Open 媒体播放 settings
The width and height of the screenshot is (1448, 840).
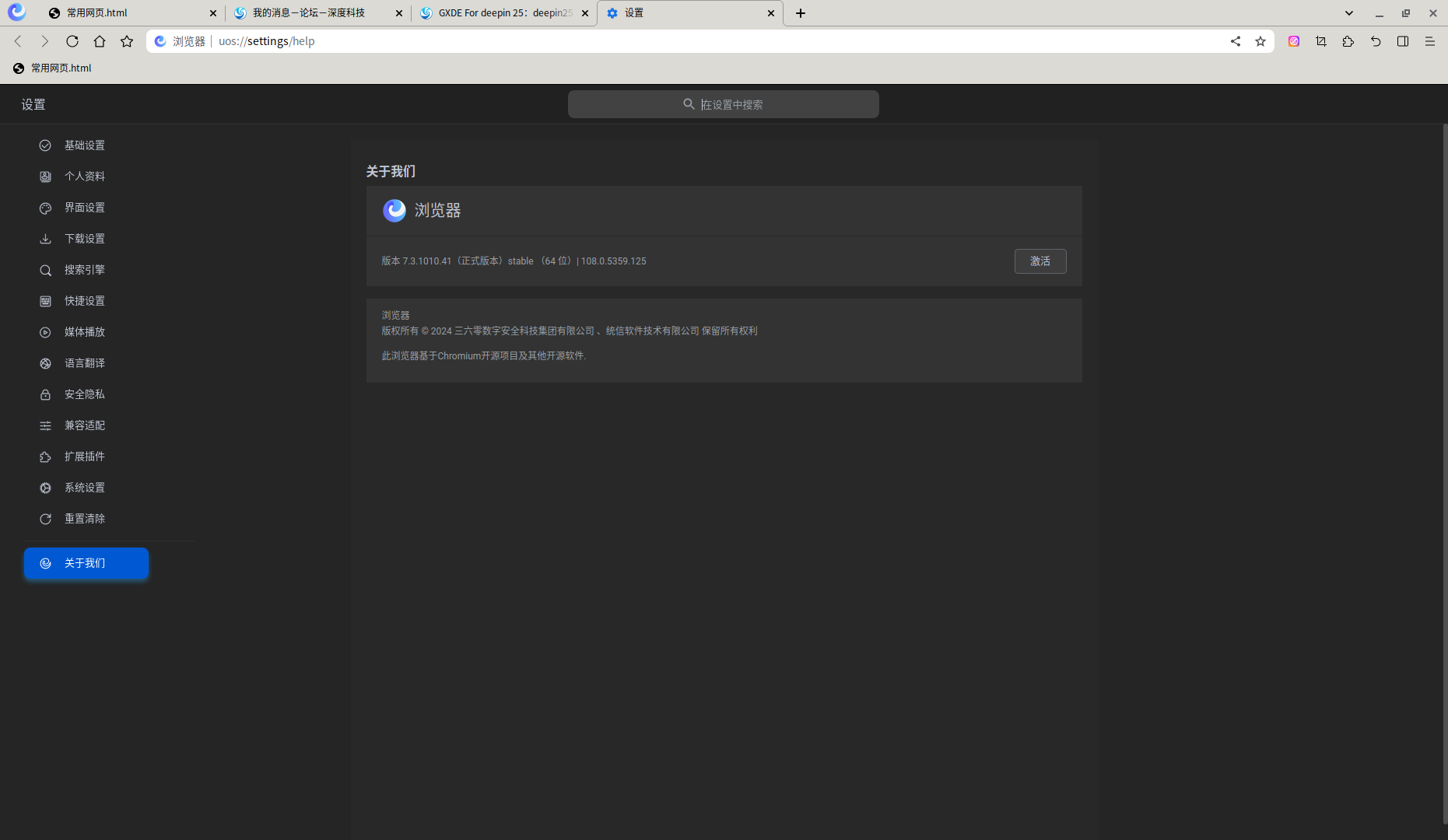(x=84, y=332)
